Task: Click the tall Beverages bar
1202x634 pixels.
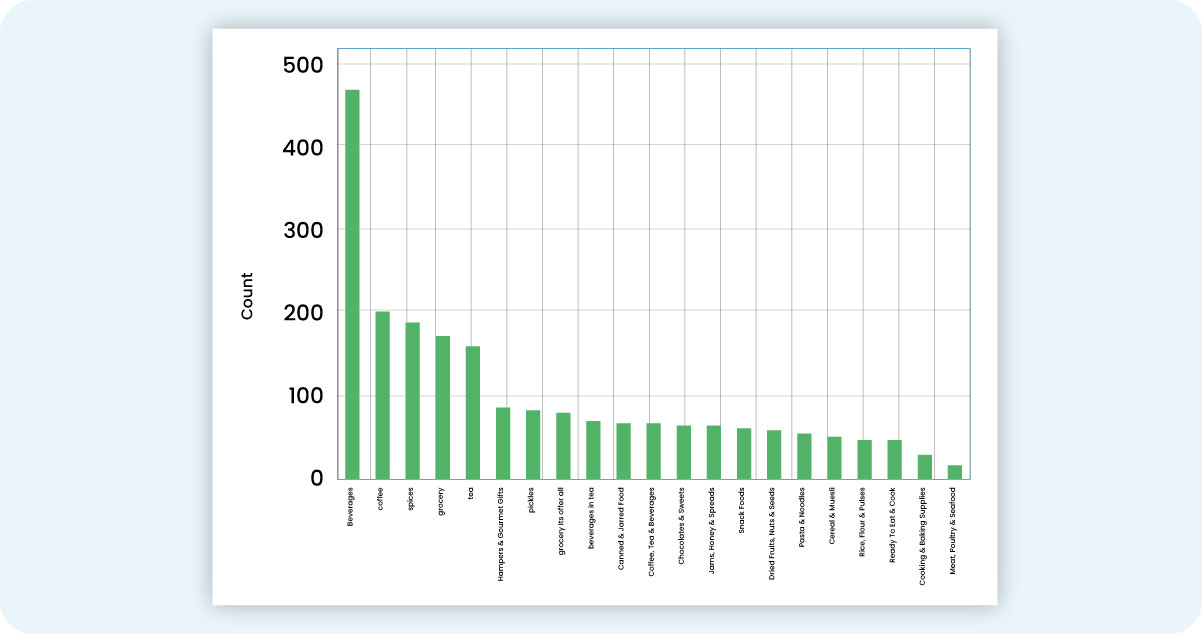Action: click(x=352, y=284)
